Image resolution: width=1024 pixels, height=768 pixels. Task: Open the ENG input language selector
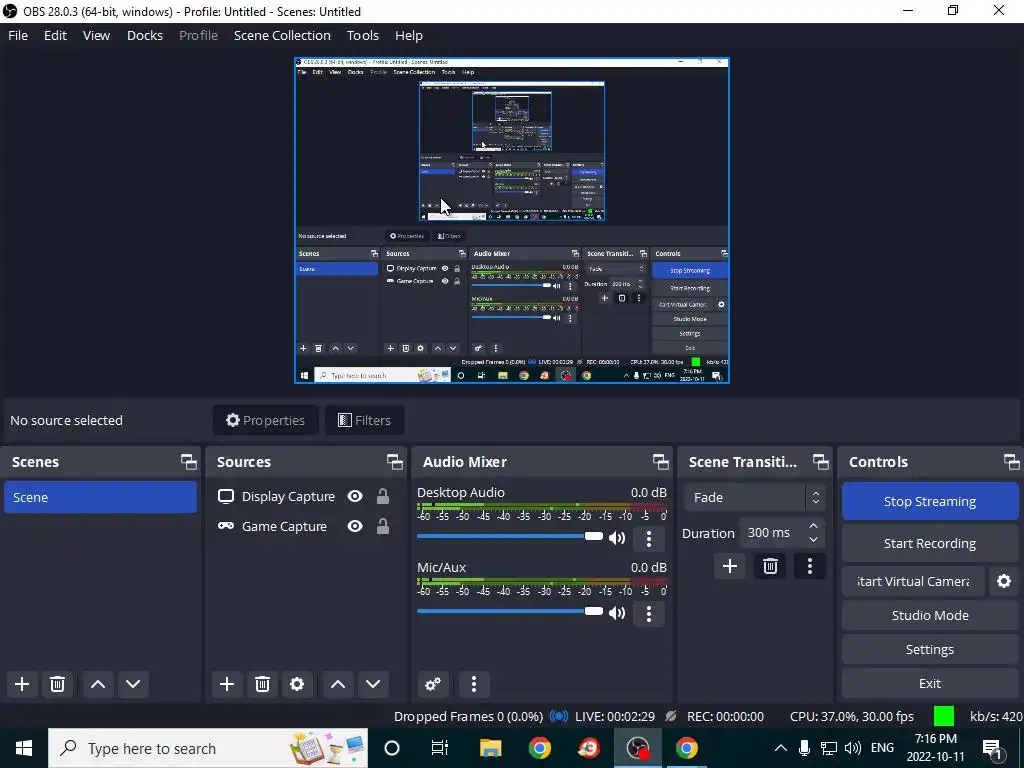tap(882, 748)
